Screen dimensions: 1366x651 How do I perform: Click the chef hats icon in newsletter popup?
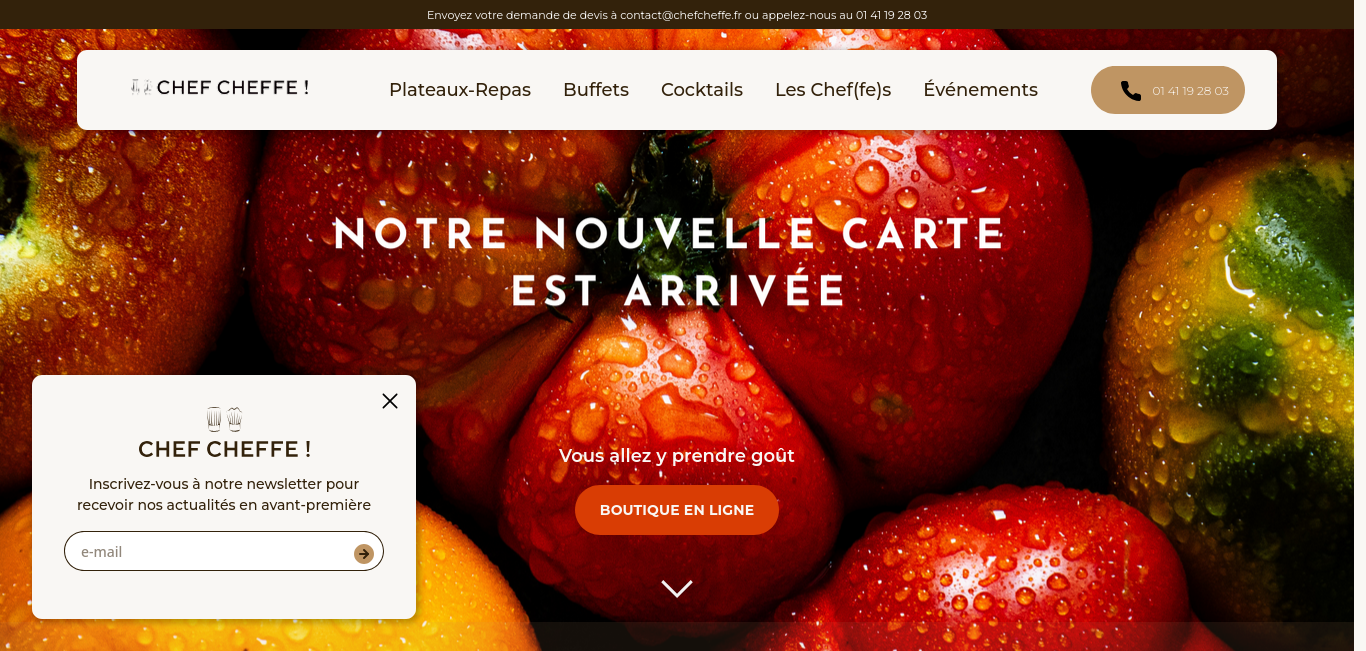[x=224, y=418]
